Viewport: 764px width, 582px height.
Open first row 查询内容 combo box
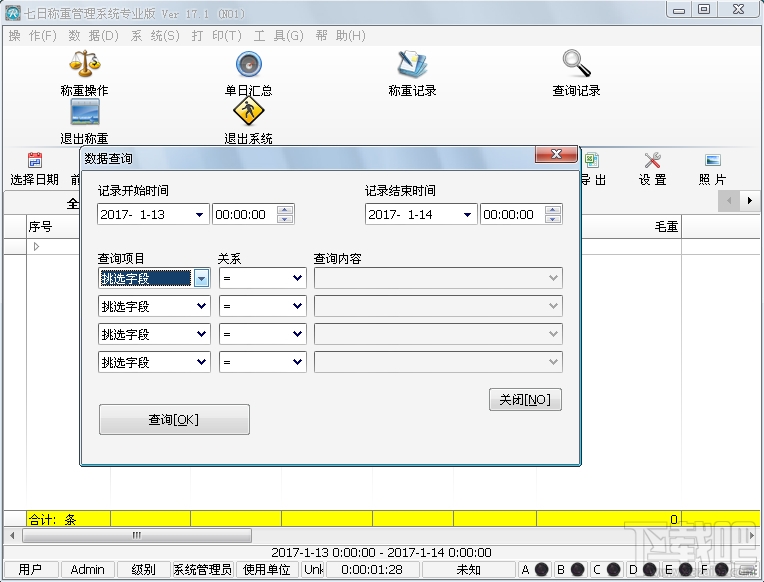pos(438,278)
